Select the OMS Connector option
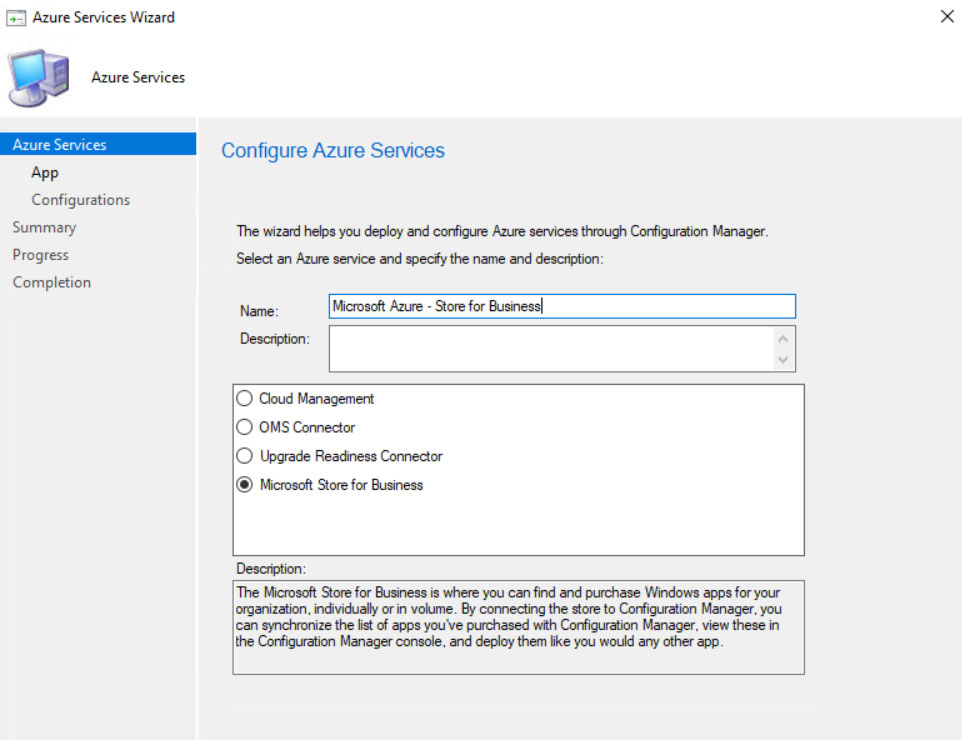Viewport: 962px width, 740px height. [x=244, y=427]
